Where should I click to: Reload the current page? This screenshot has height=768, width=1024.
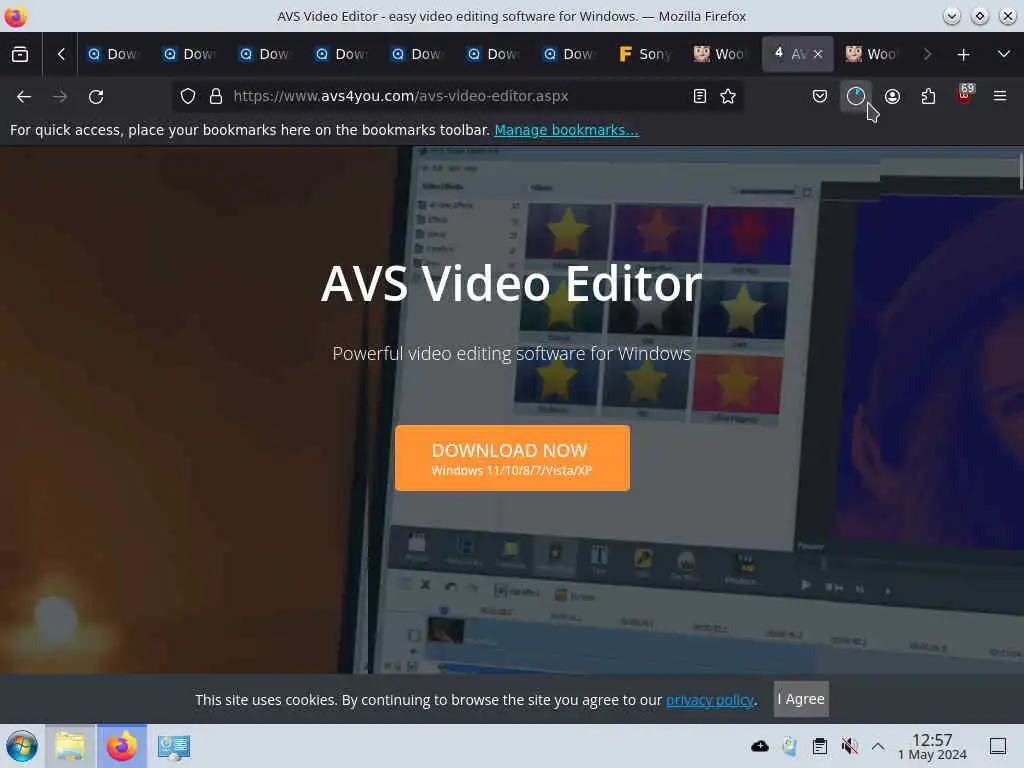pyautogui.click(x=96, y=97)
